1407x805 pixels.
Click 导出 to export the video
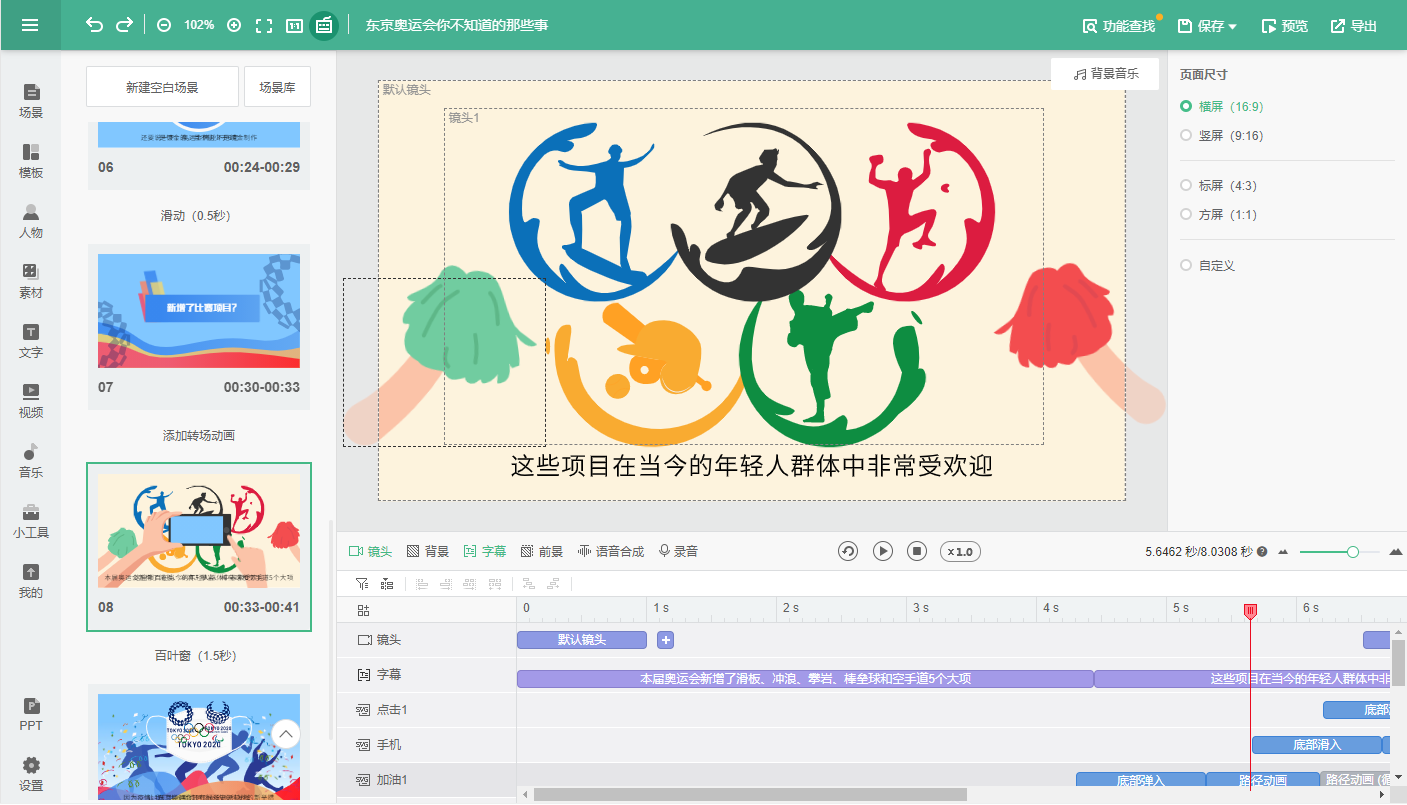pos(1353,26)
